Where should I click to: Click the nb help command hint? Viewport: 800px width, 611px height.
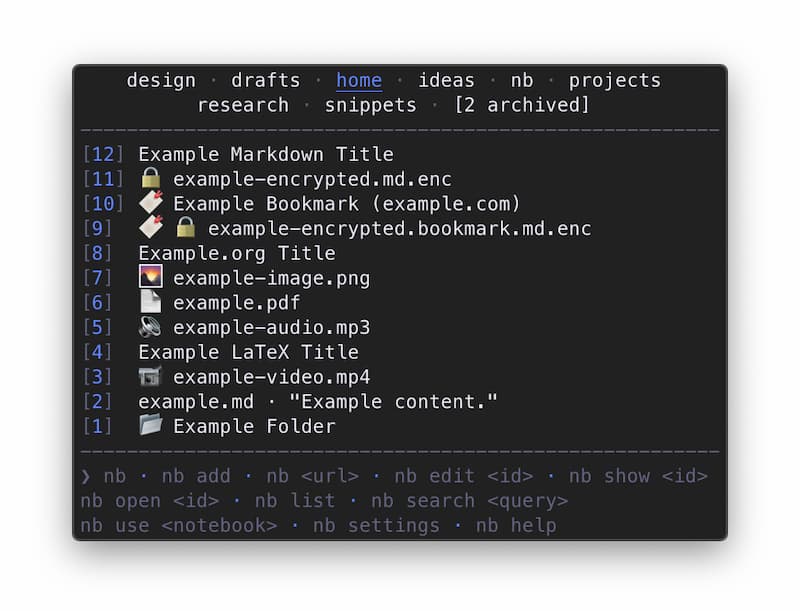tap(516, 525)
